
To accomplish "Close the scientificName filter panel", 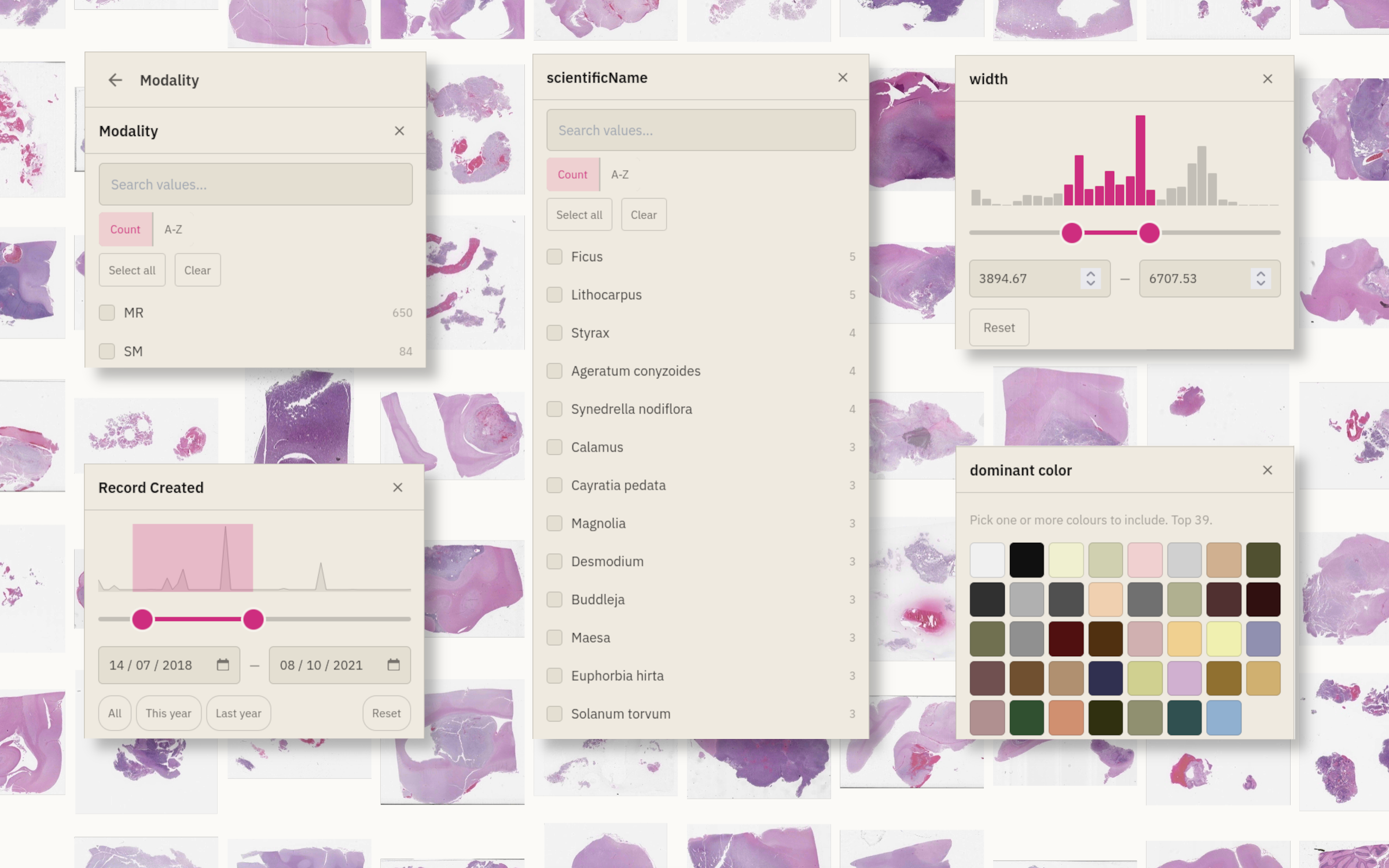I will 843,78.
